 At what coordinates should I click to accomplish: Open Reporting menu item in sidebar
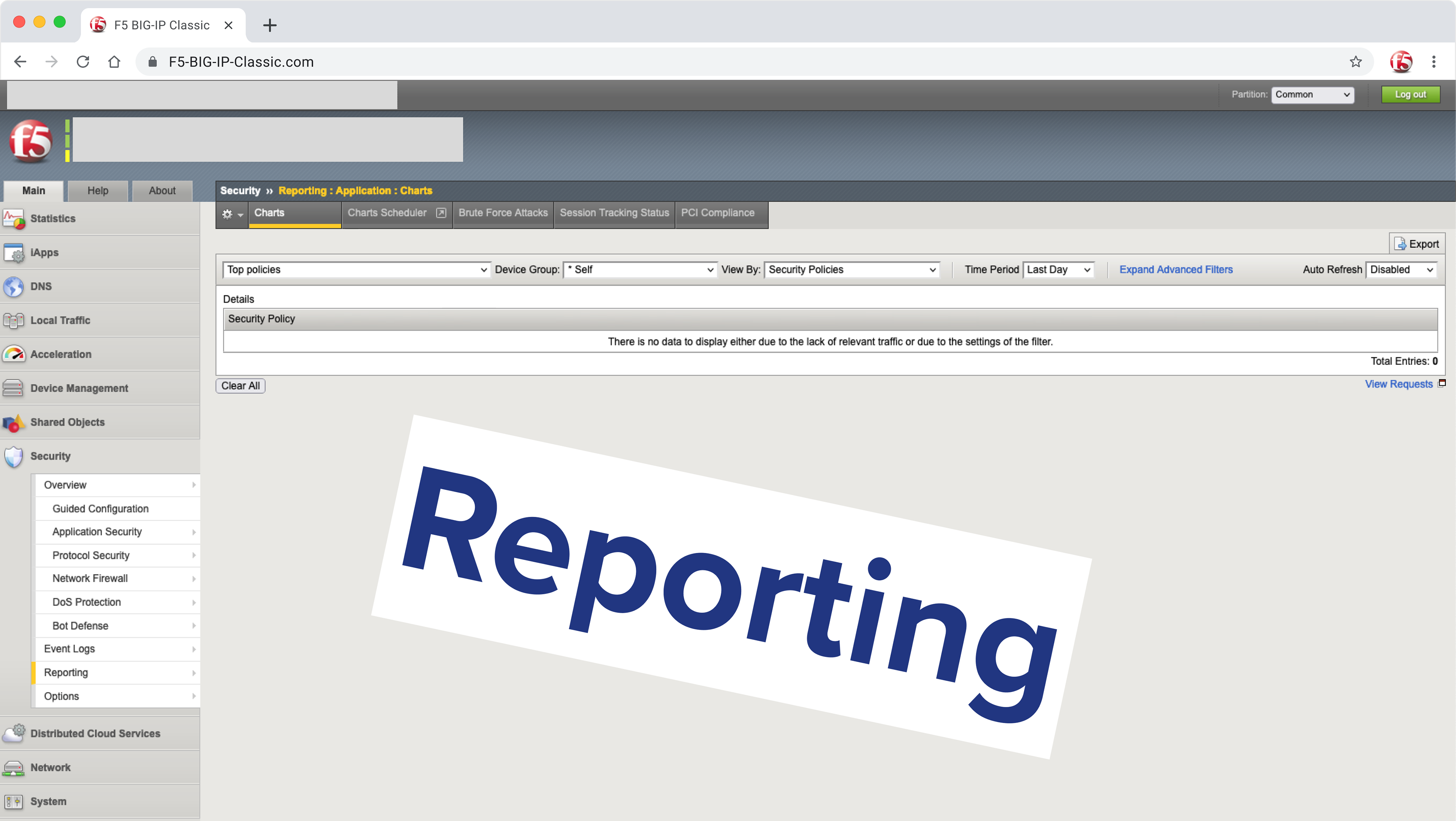click(x=118, y=673)
